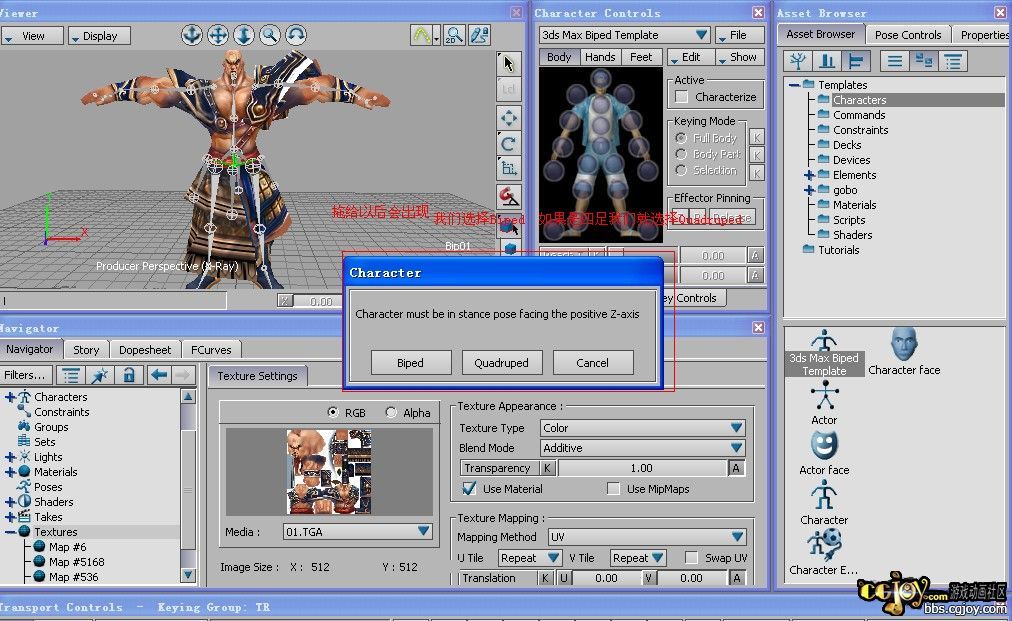Expand the Elements folder in Asset Browser
Viewport: 1012px width, 621px height.
pyautogui.click(x=809, y=175)
